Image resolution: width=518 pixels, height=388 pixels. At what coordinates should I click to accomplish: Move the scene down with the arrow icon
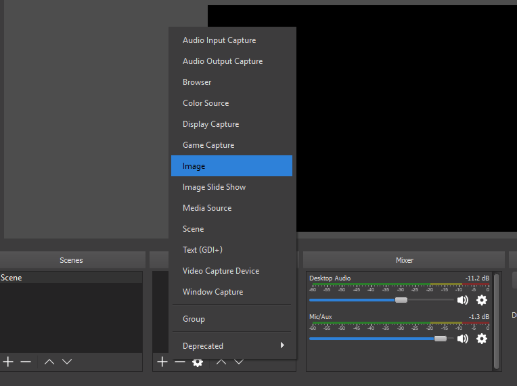coord(67,362)
